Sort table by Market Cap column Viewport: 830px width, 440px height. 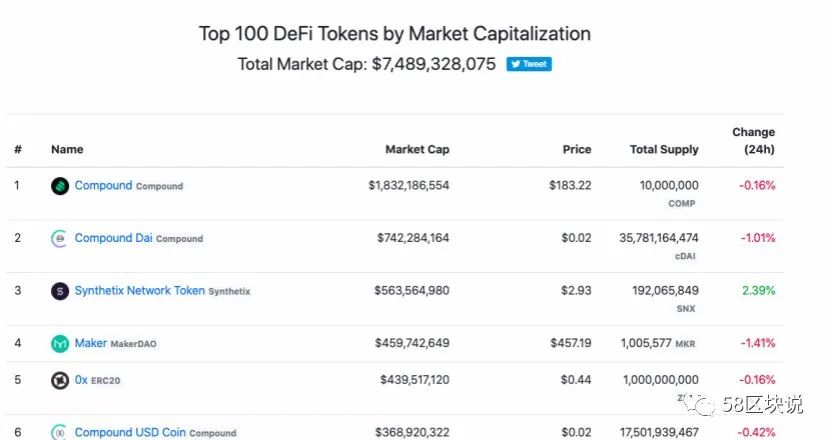click(417, 150)
